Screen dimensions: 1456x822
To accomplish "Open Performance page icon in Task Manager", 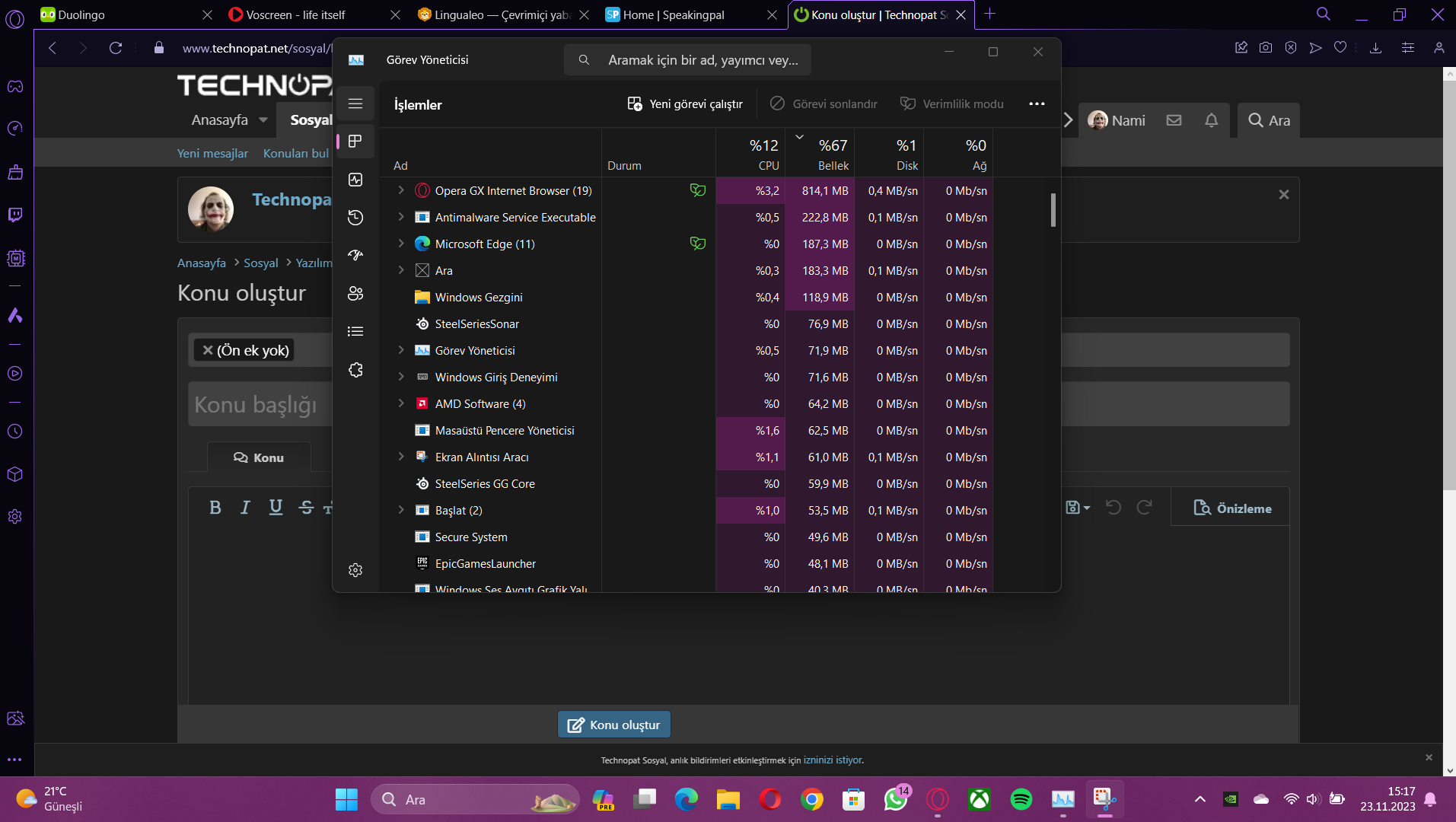I will [355, 180].
